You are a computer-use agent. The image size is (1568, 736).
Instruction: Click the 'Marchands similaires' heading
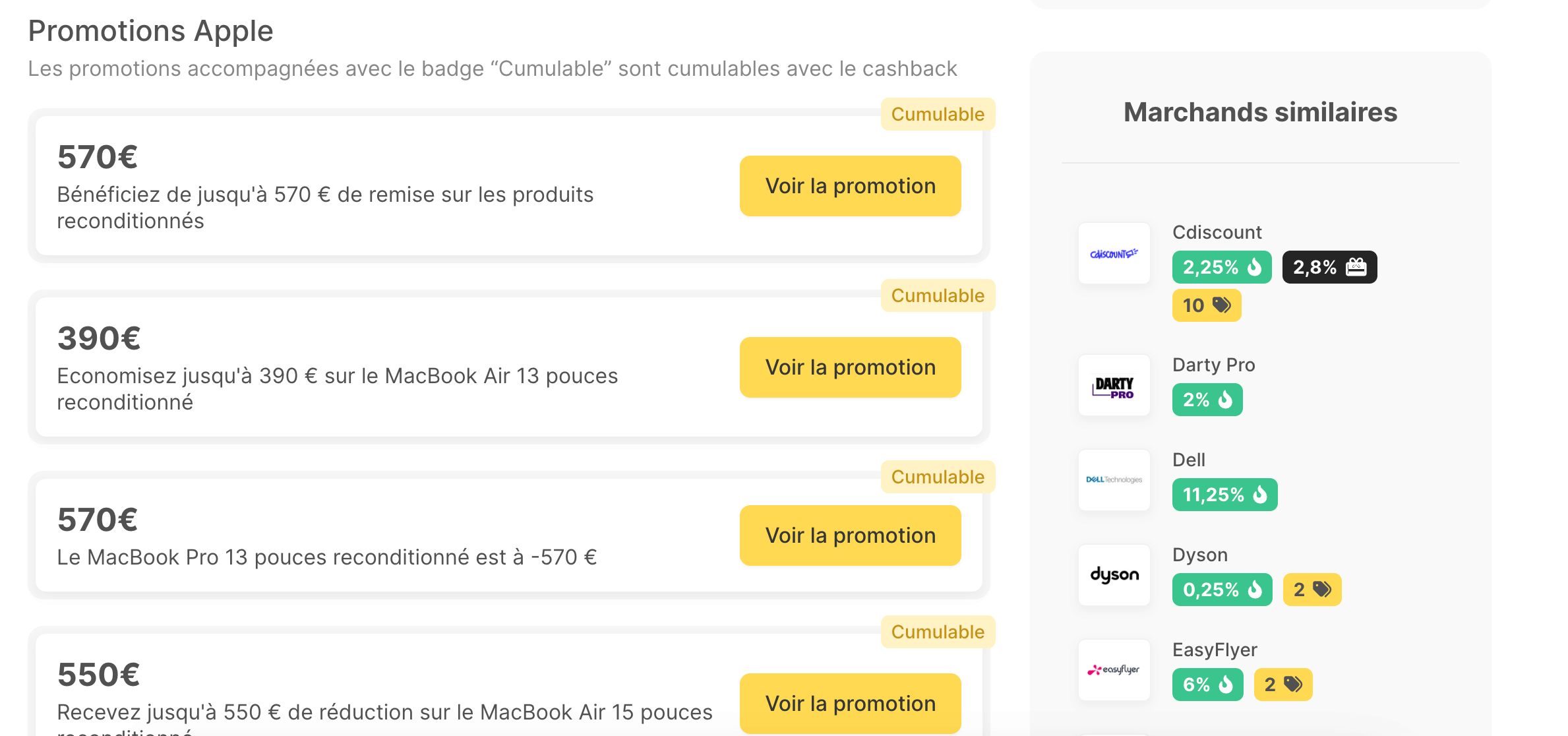click(x=1259, y=112)
